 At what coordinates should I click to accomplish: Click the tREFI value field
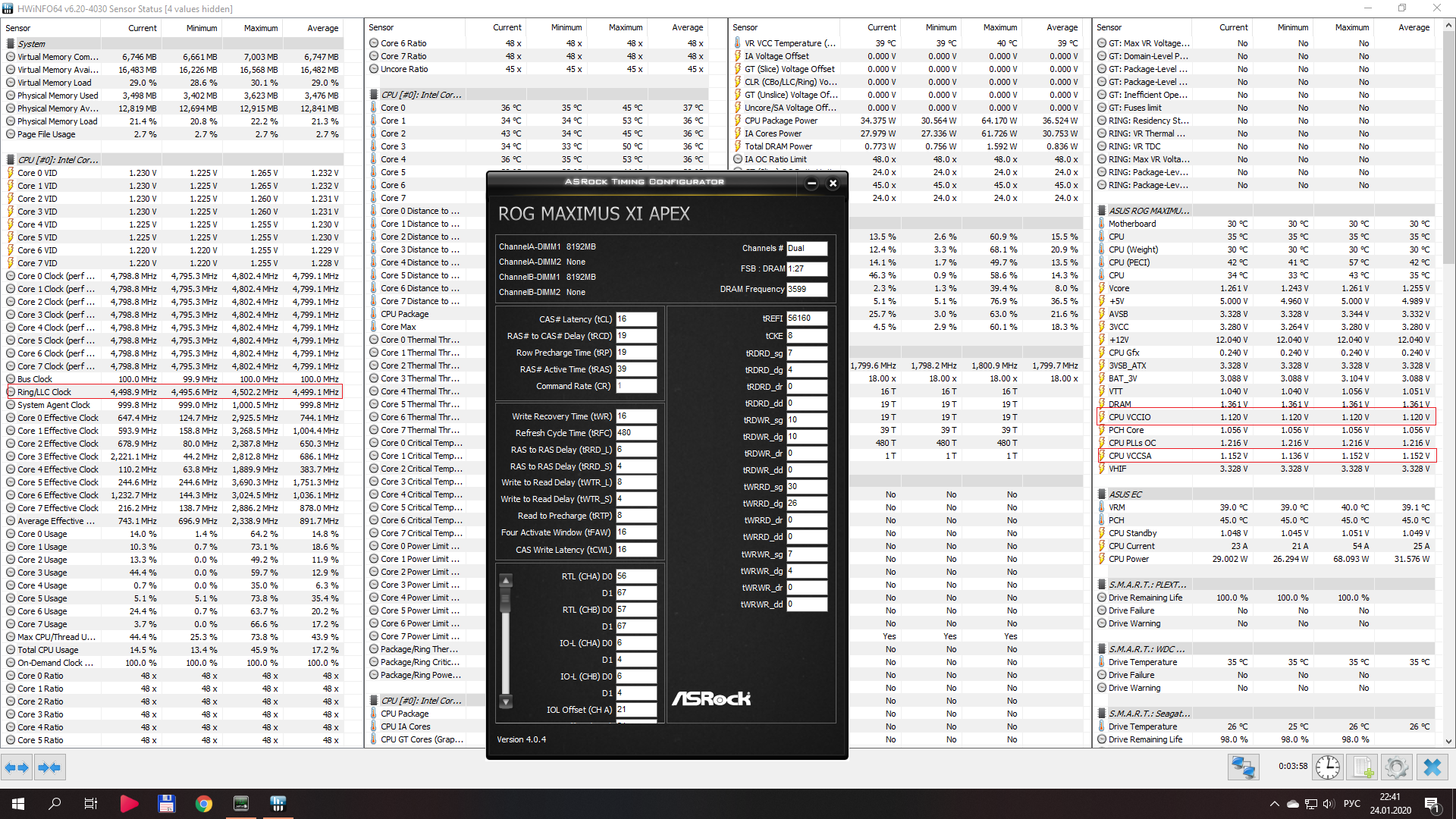coord(806,318)
